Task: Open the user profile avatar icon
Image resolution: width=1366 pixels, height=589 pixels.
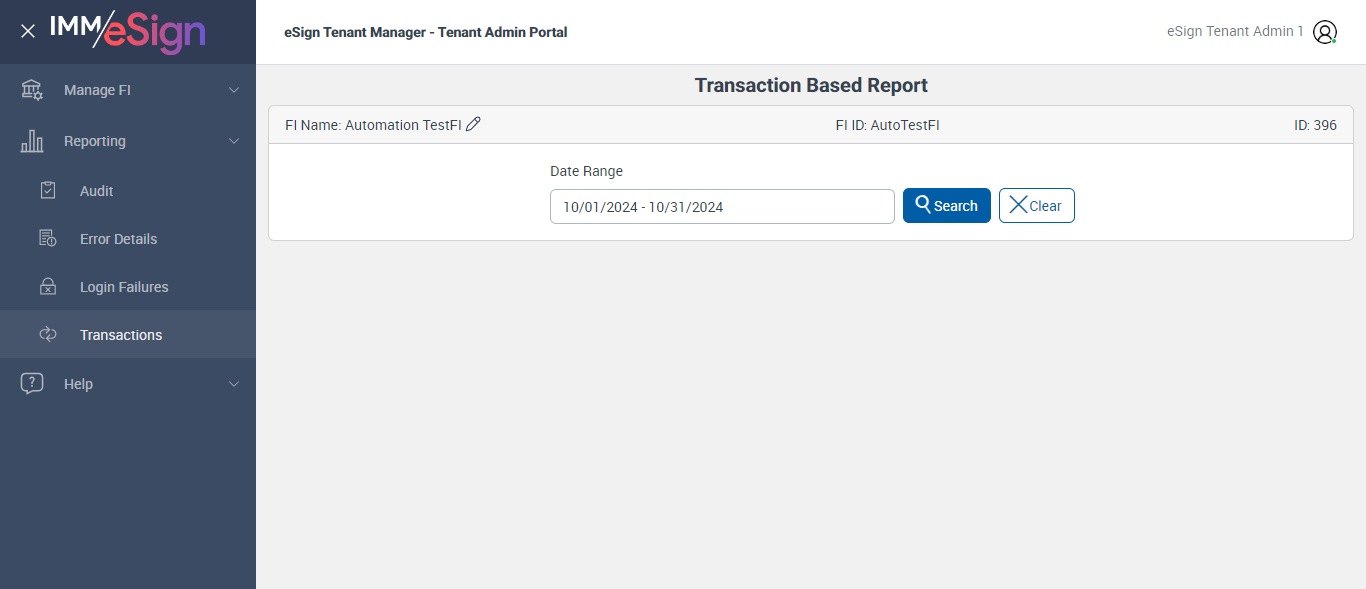Action: pyautogui.click(x=1325, y=32)
